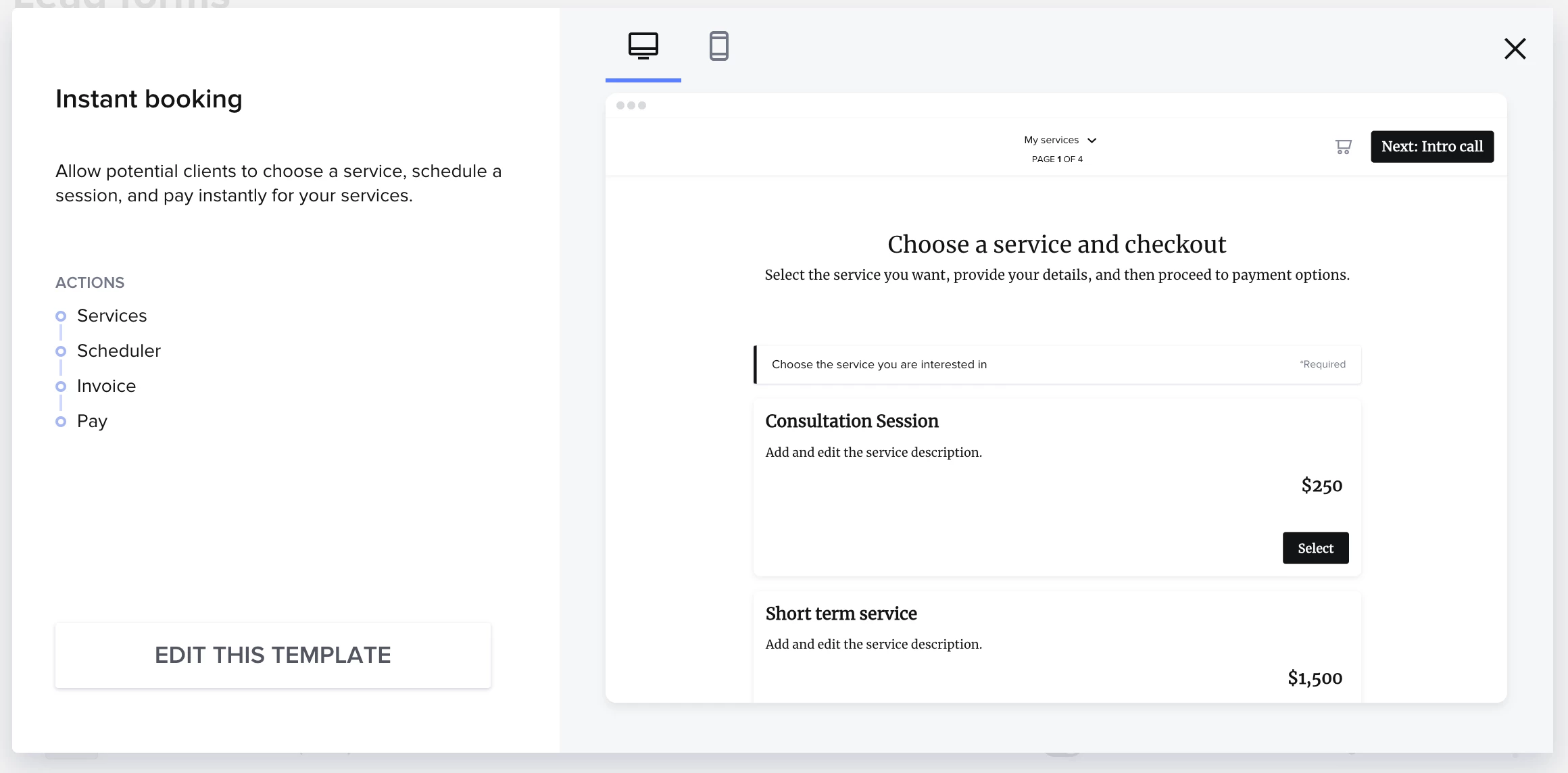Click the chevron next to My services

[x=1092, y=141]
